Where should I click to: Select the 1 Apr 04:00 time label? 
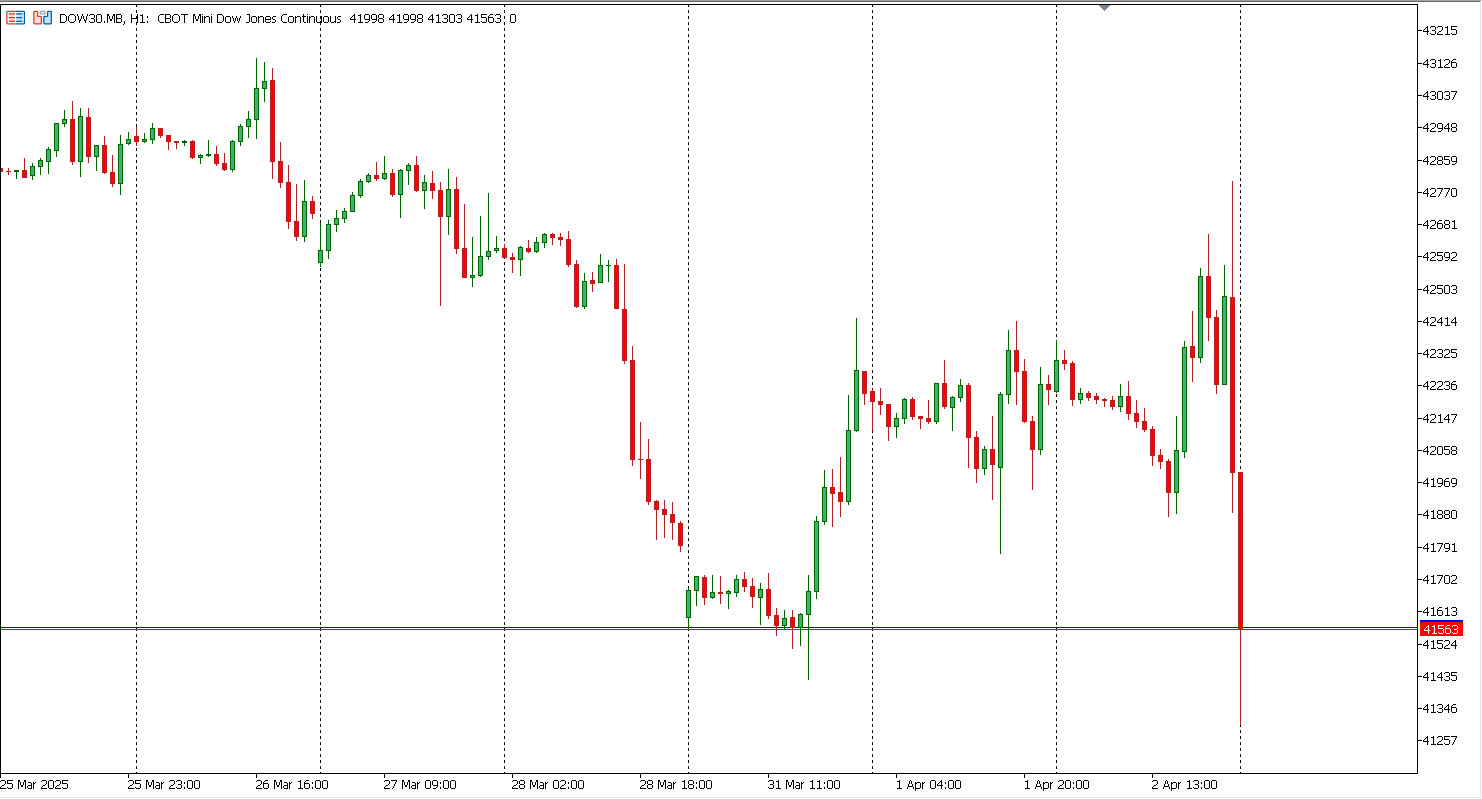[928, 785]
